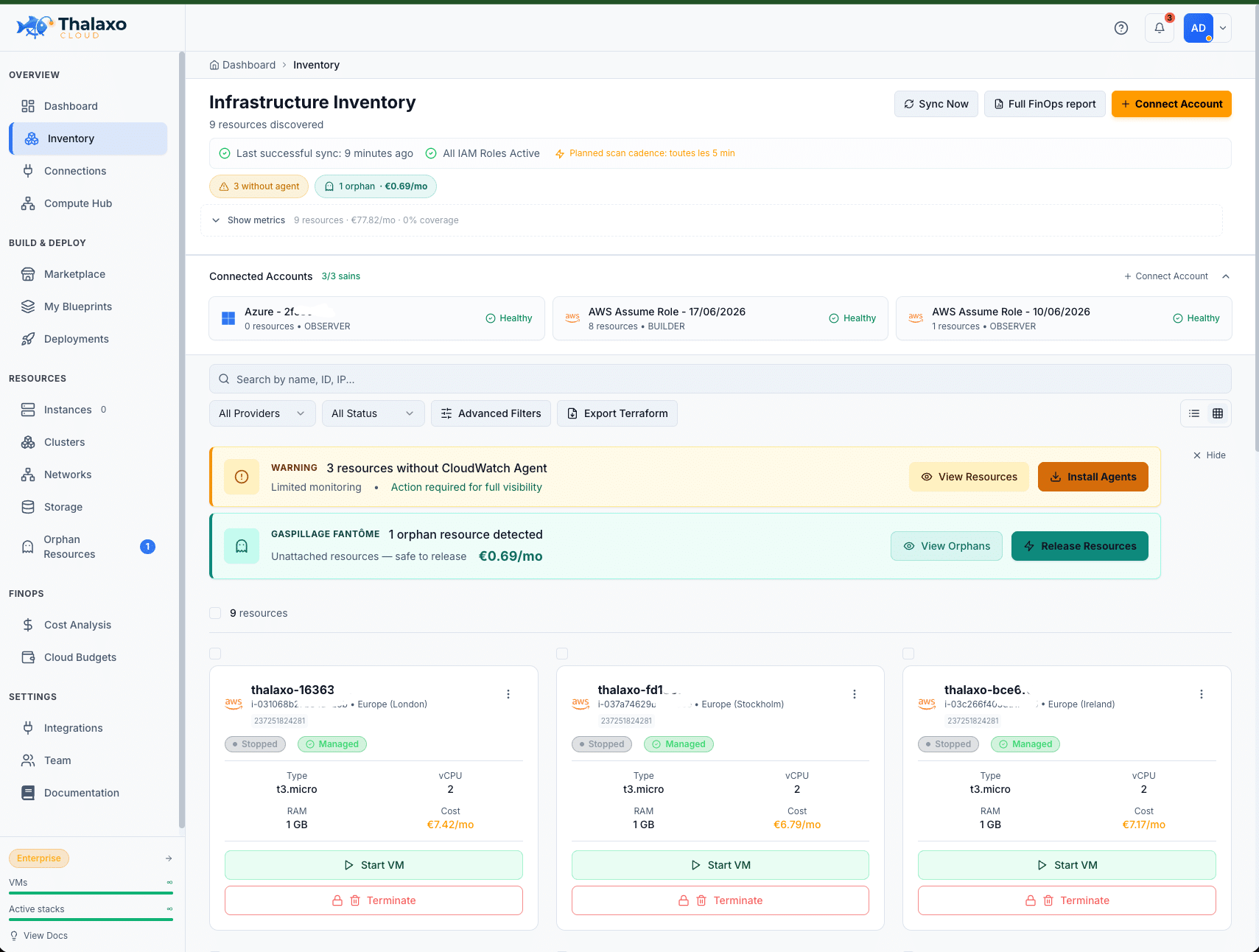Click the VMs usage progress bar
The image size is (1259, 952).
coord(91,893)
